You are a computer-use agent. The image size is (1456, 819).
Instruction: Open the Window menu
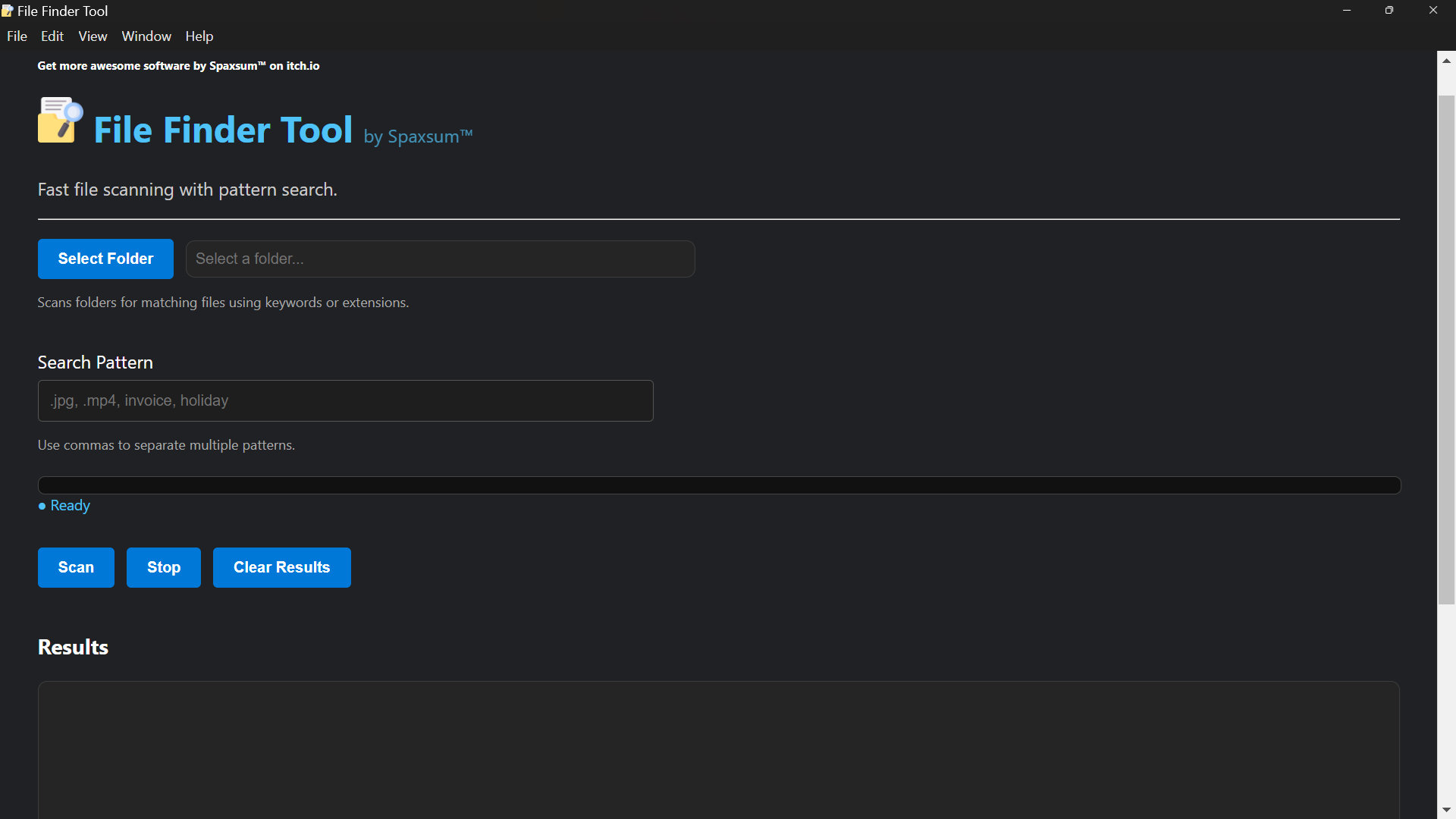pyautogui.click(x=146, y=36)
